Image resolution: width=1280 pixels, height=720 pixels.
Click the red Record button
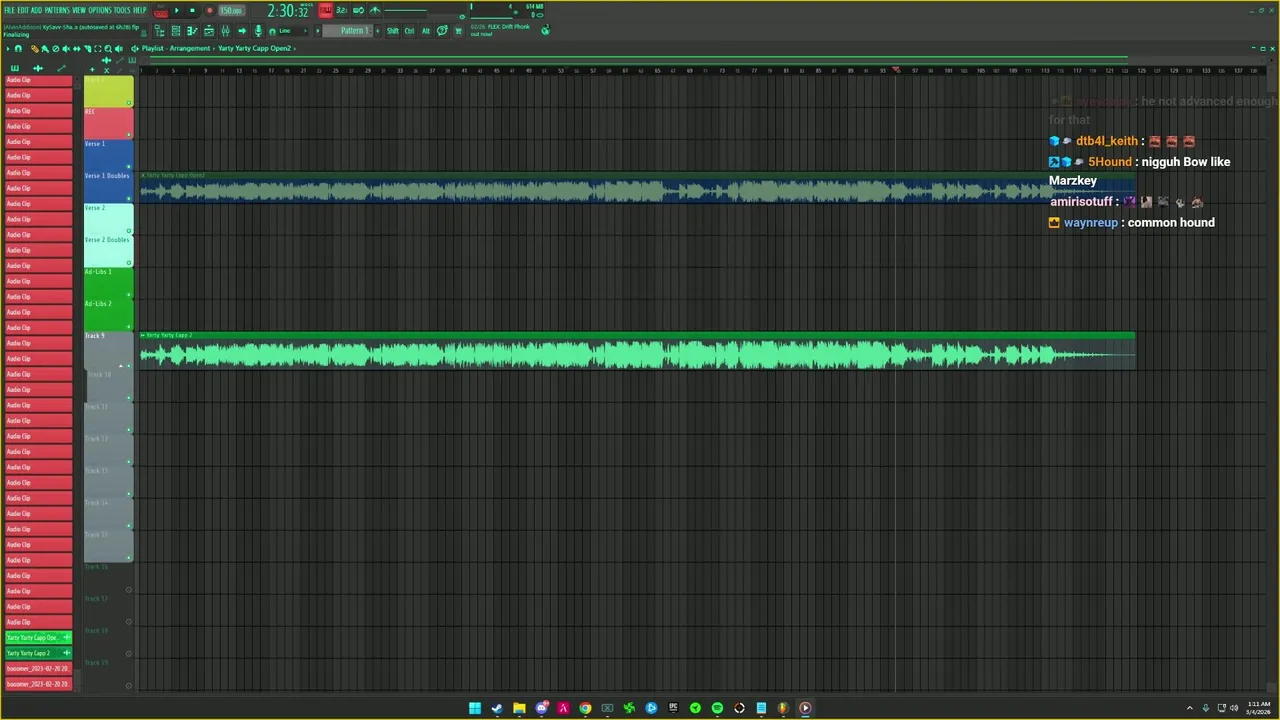(x=210, y=10)
